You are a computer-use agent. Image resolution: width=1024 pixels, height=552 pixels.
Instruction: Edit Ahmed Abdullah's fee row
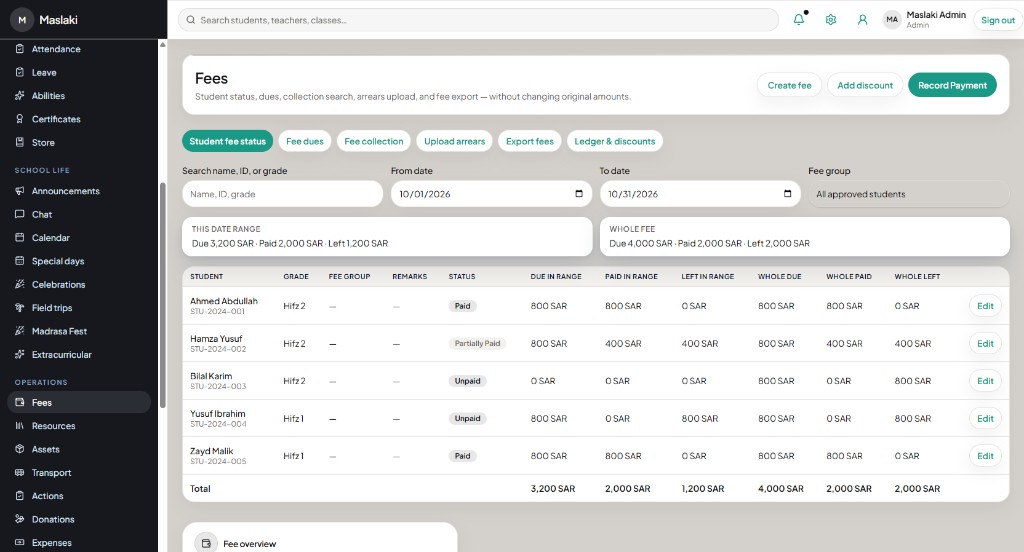point(985,306)
